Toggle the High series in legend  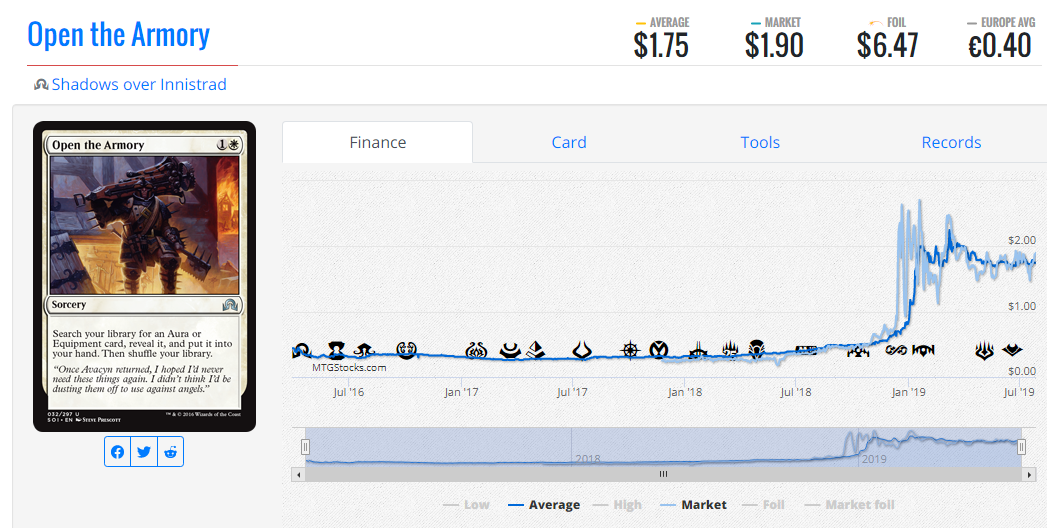617,505
